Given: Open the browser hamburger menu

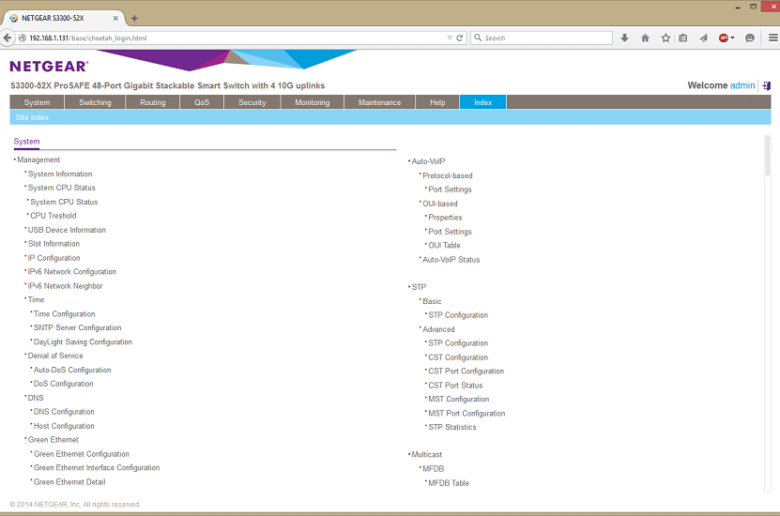Looking at the screenshot, I should pos(773,38).
